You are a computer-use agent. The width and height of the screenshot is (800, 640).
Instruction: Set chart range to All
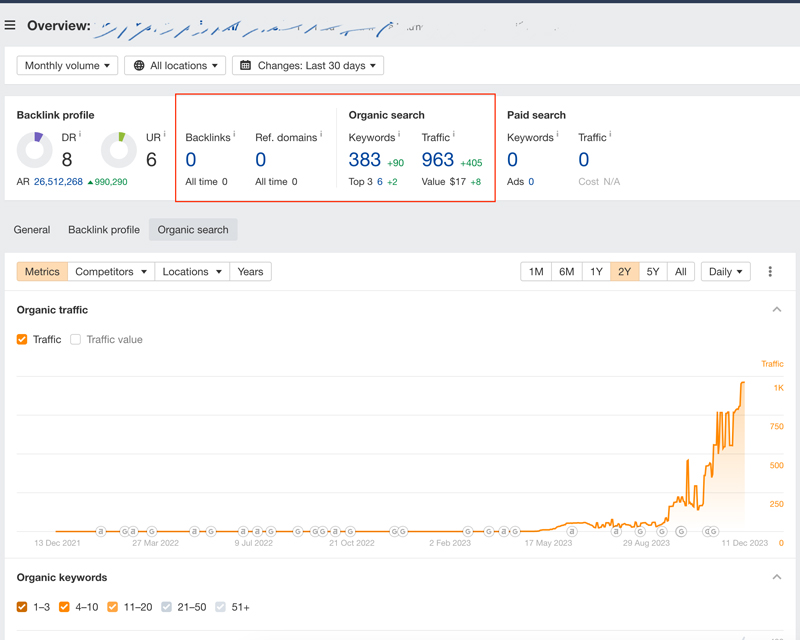[x=681, y=272]
